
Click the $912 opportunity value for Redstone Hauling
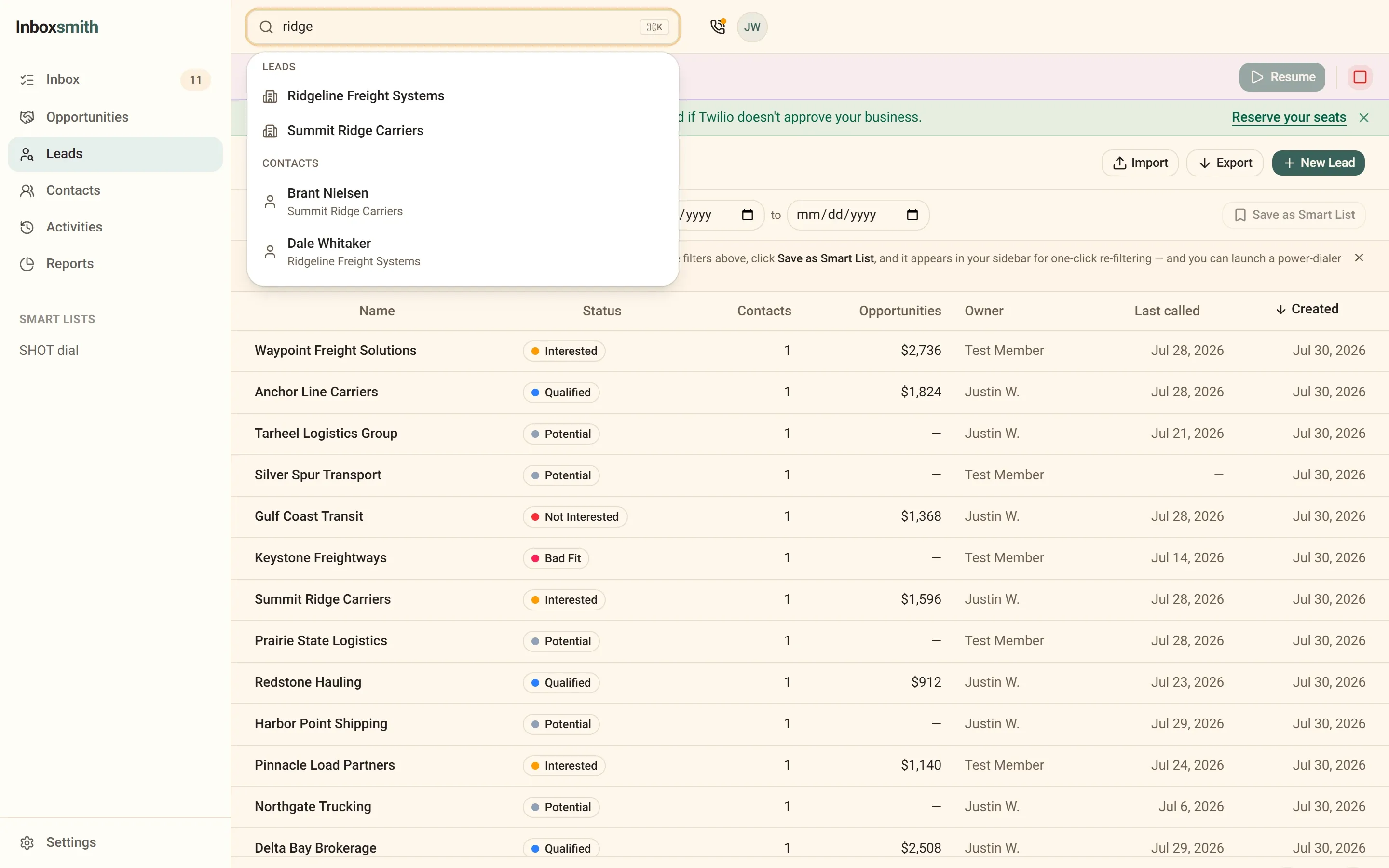[x=926, y=682]
